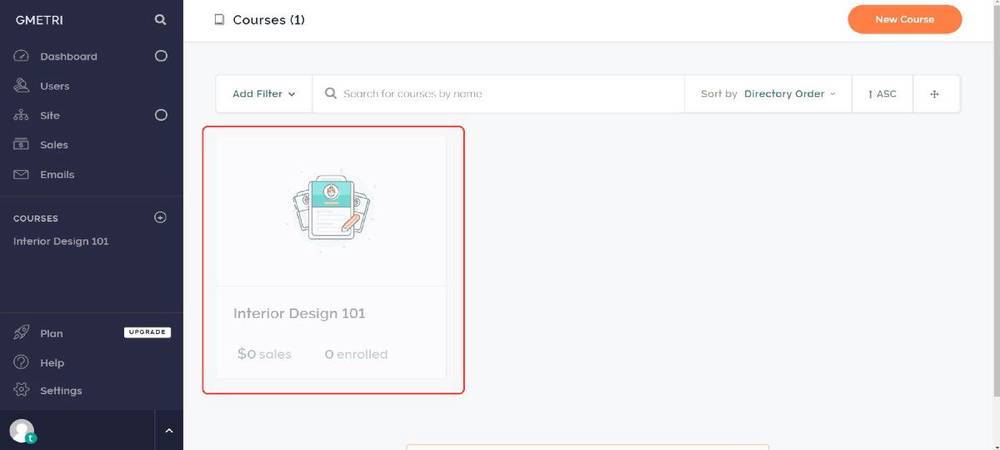This screenshot has height=450, width=1000.
Task: Go to the Users section
Action: tap(55, 86)
